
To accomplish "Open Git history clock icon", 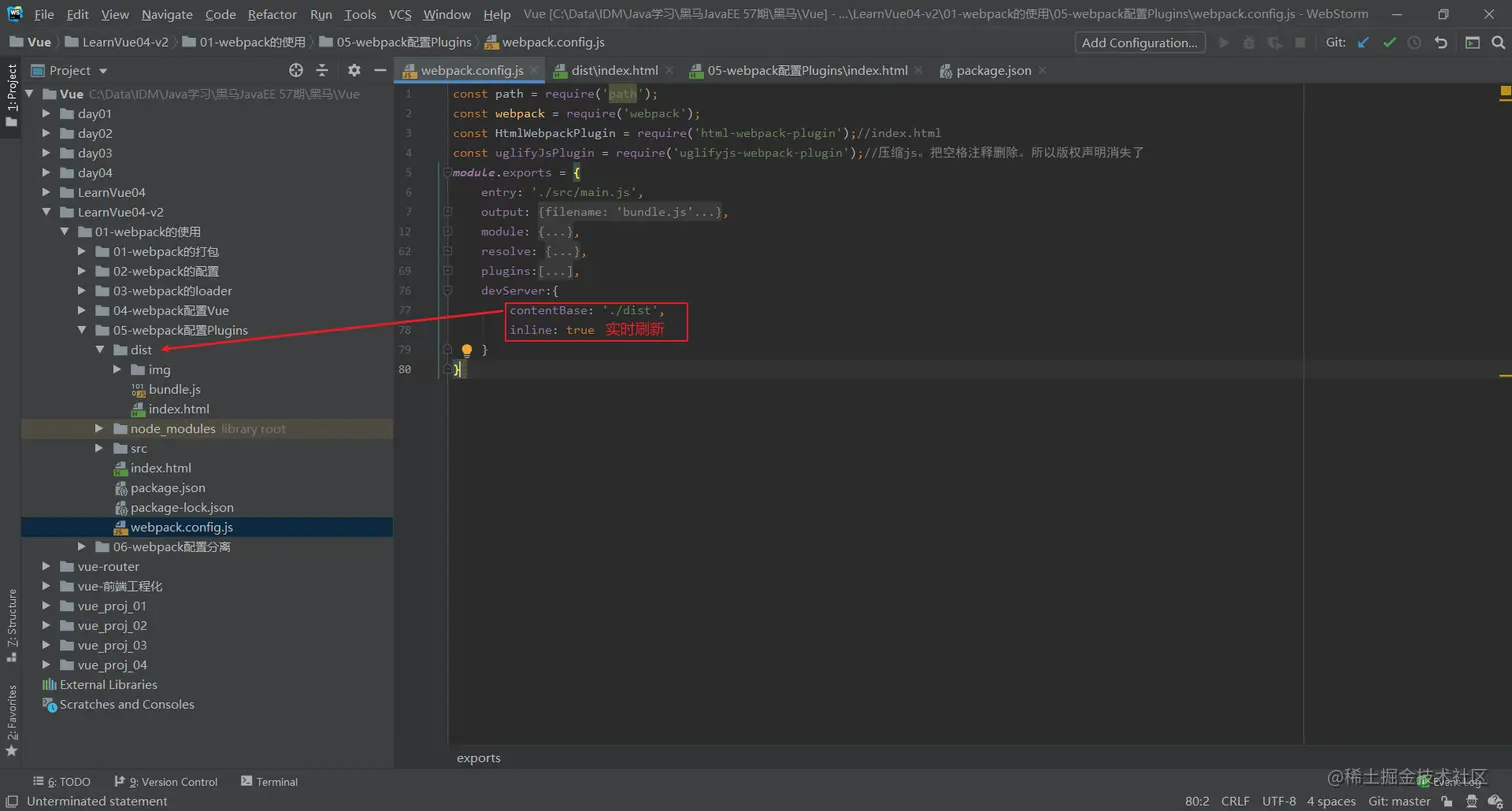I will 1414,43.
